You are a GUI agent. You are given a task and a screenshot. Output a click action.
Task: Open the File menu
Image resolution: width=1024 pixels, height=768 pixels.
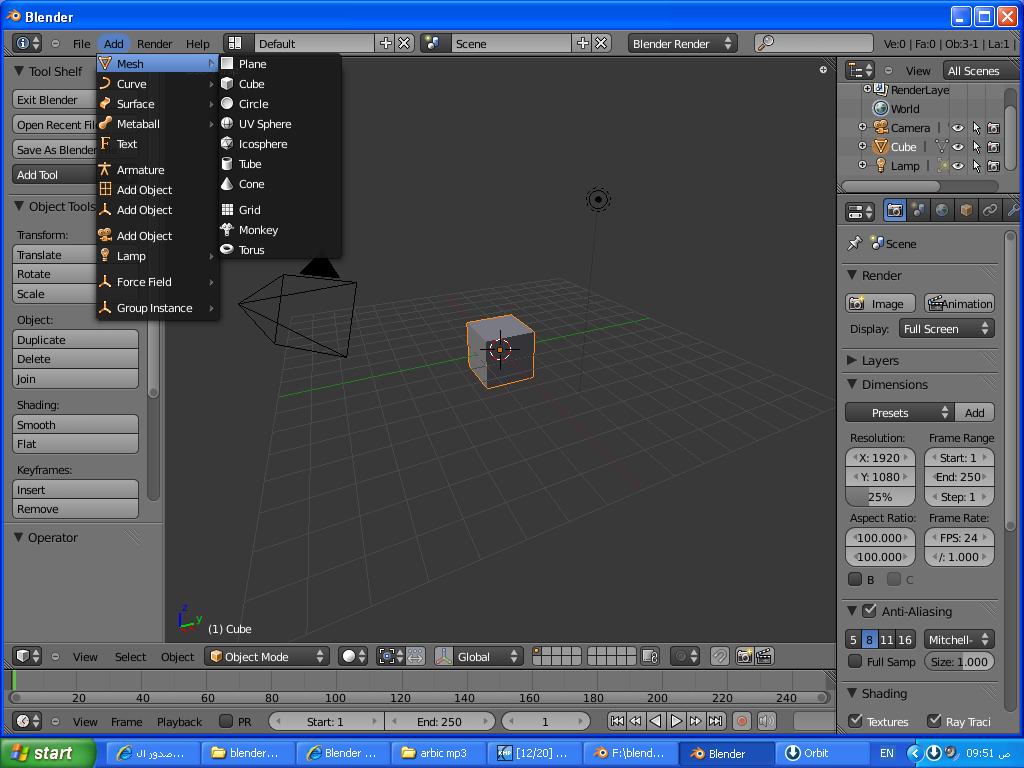(82, 44)
